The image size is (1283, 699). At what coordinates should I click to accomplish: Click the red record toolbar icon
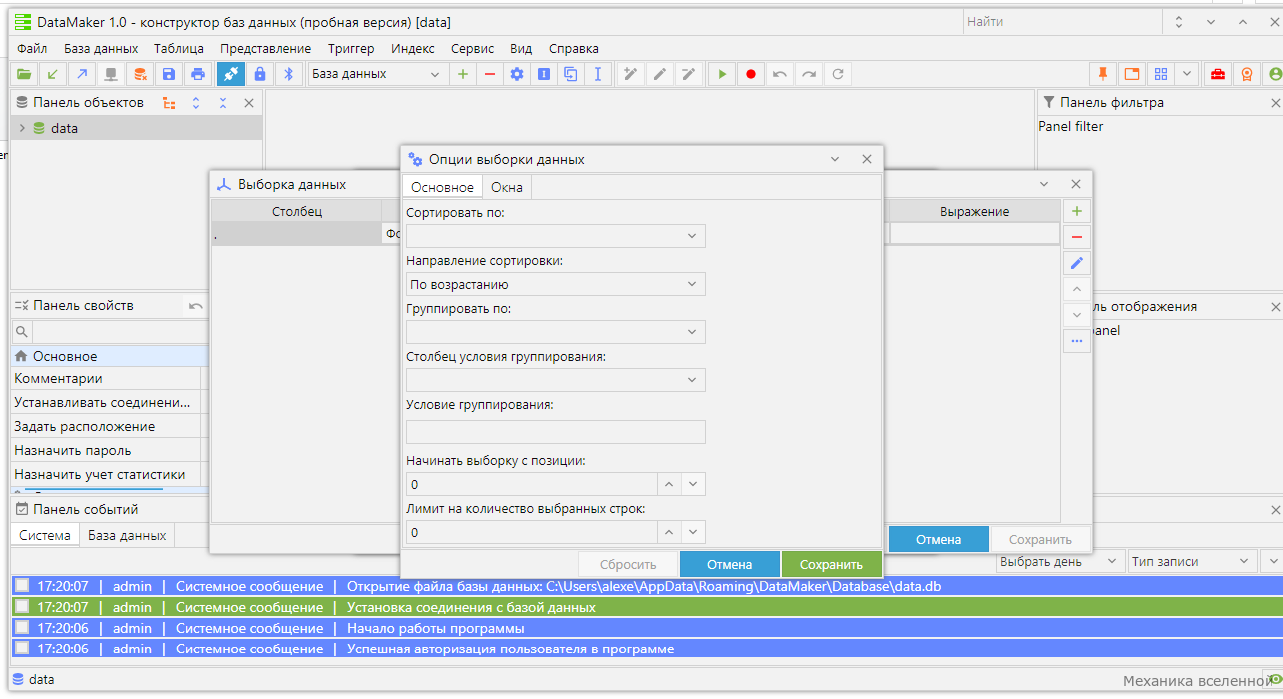pos(751,74)
